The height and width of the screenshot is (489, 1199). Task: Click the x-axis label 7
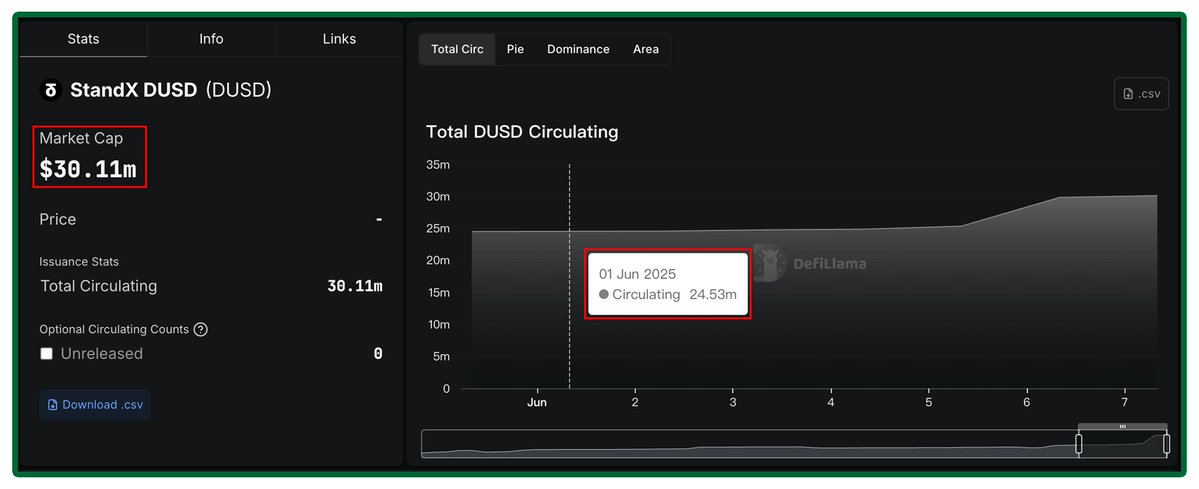coord(1124,403)
